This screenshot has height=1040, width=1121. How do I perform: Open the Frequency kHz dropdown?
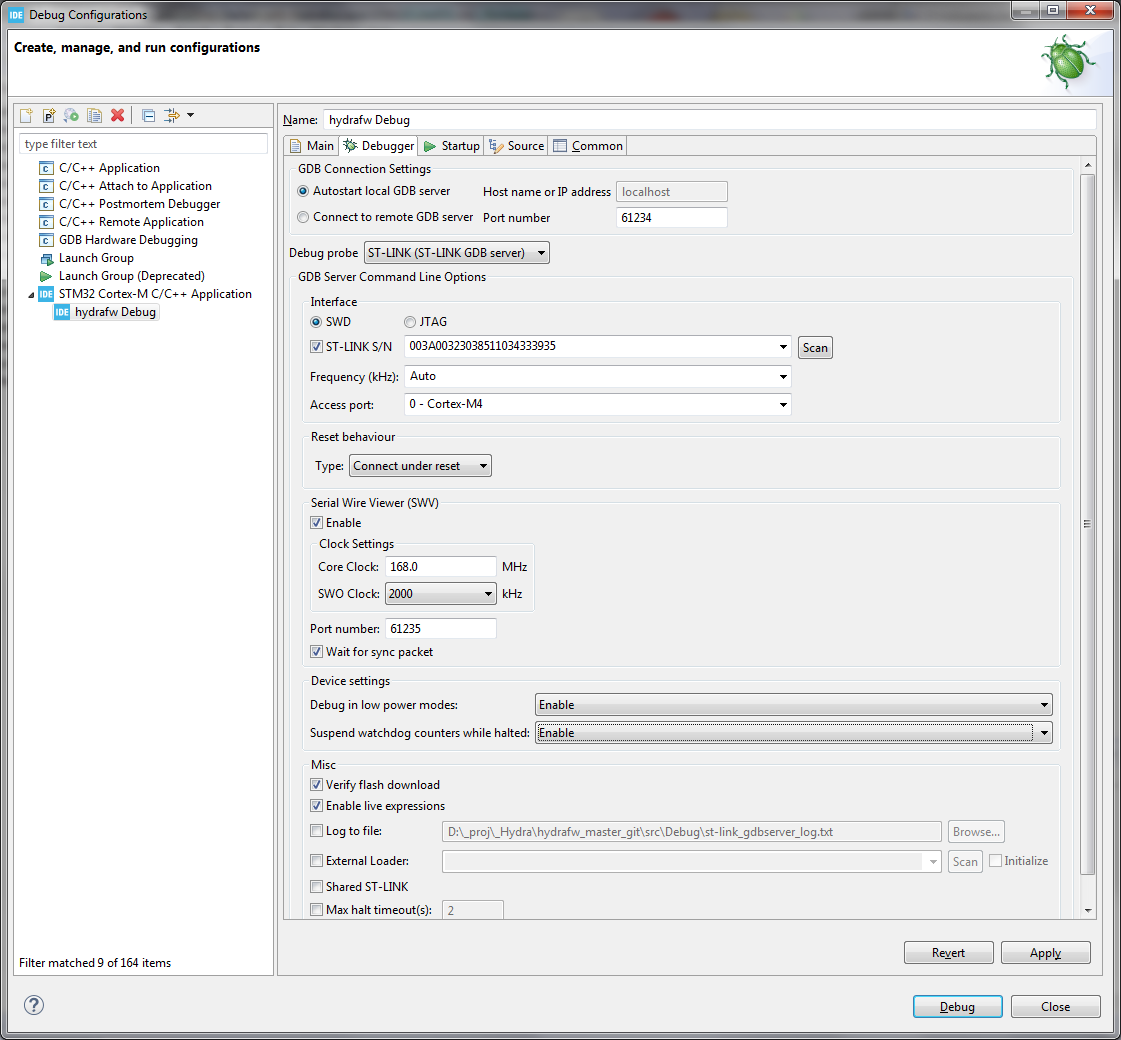783,376
